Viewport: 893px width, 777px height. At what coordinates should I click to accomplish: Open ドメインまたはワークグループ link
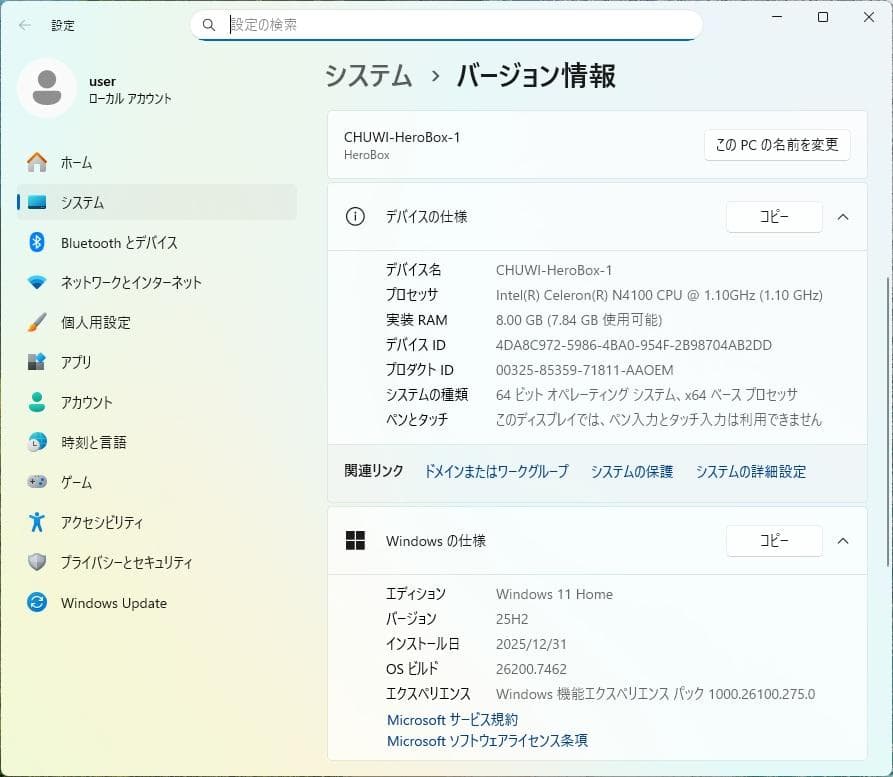(x=497, y=471)
